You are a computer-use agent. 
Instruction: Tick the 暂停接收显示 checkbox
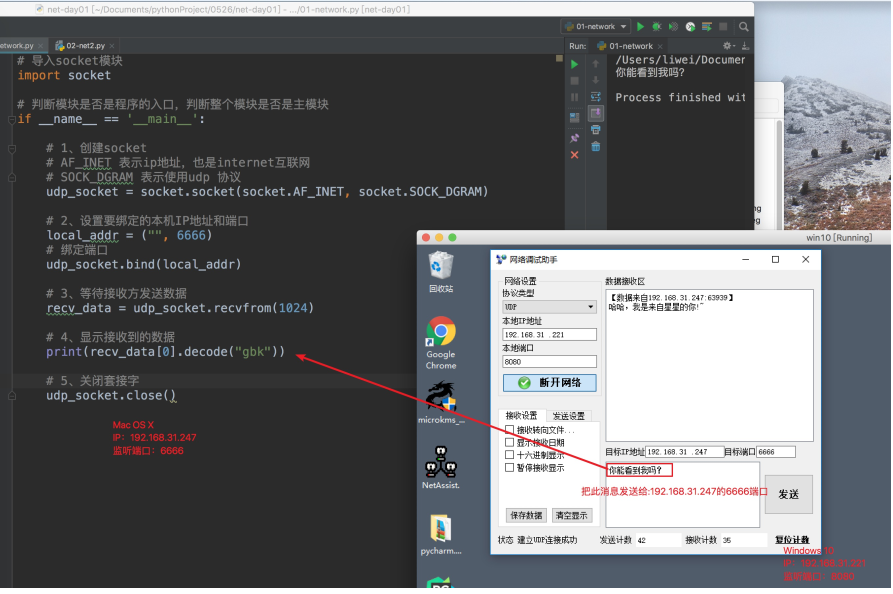point(510,467)
